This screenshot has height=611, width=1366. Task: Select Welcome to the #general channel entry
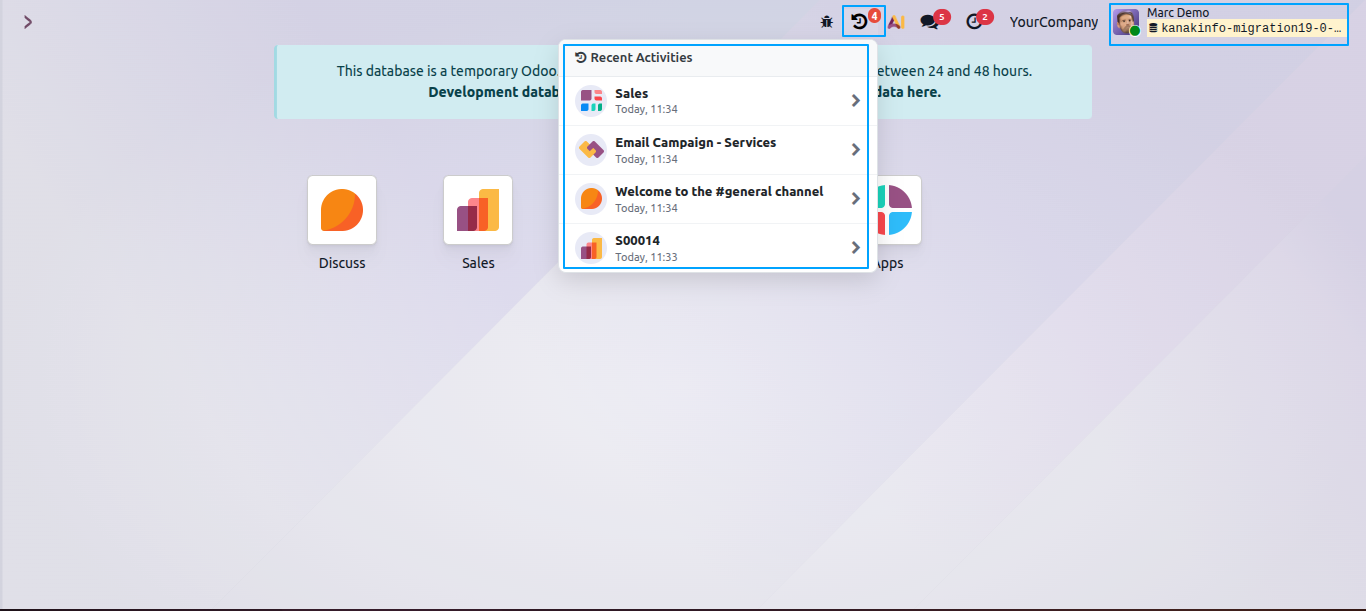click(716, 199)
